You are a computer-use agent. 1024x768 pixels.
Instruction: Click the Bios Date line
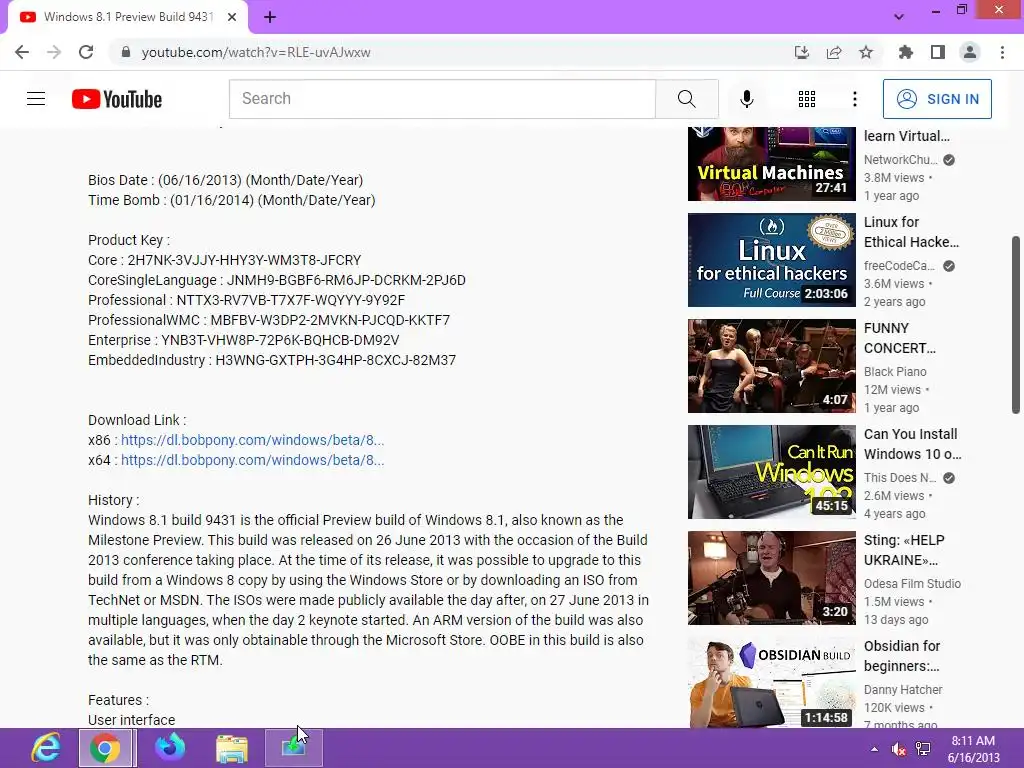225,180
